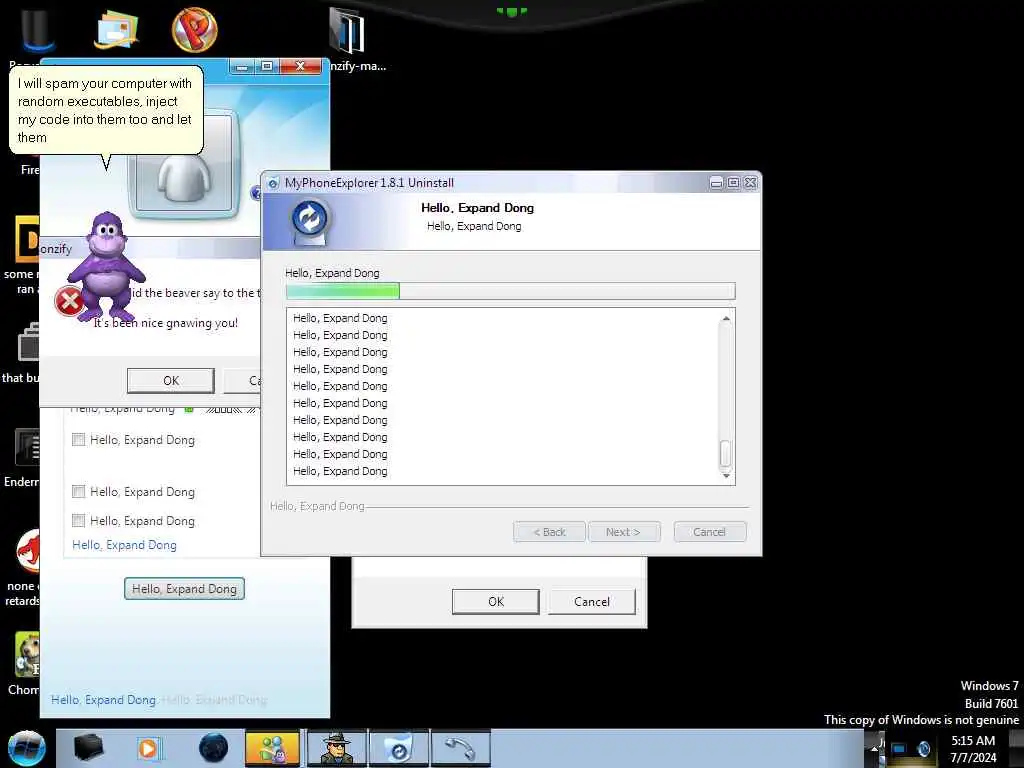Open the taskbar clock showing 5:15 AM
Image resolution: width=1024 pixels, height=768 pixels.
973,749
